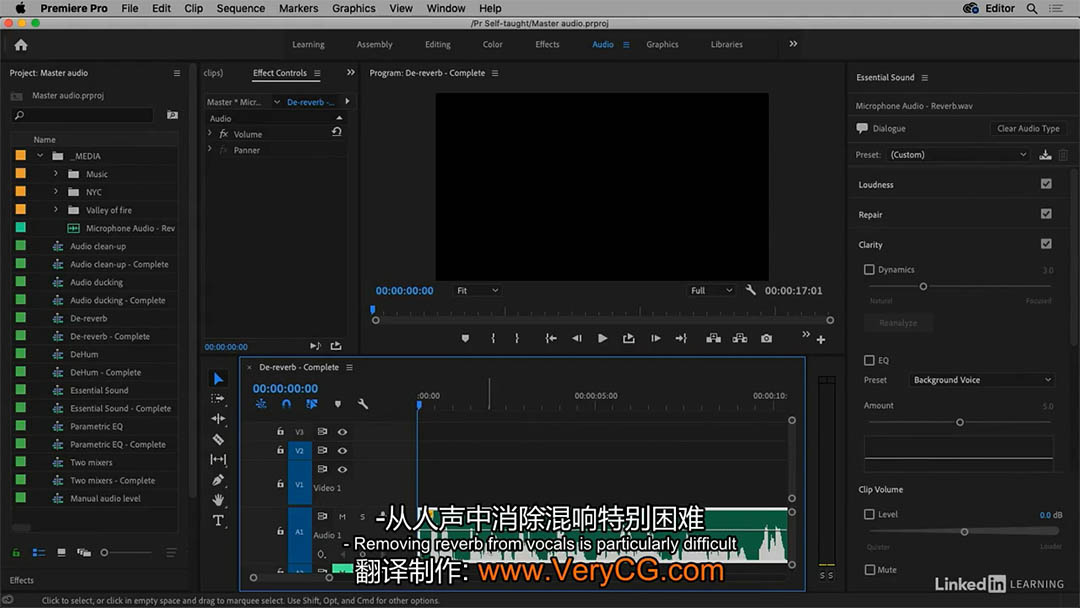Screen dimensions: 1080x608
Task: Open the Full playback resolution dropdown
Action: [712, 291]
